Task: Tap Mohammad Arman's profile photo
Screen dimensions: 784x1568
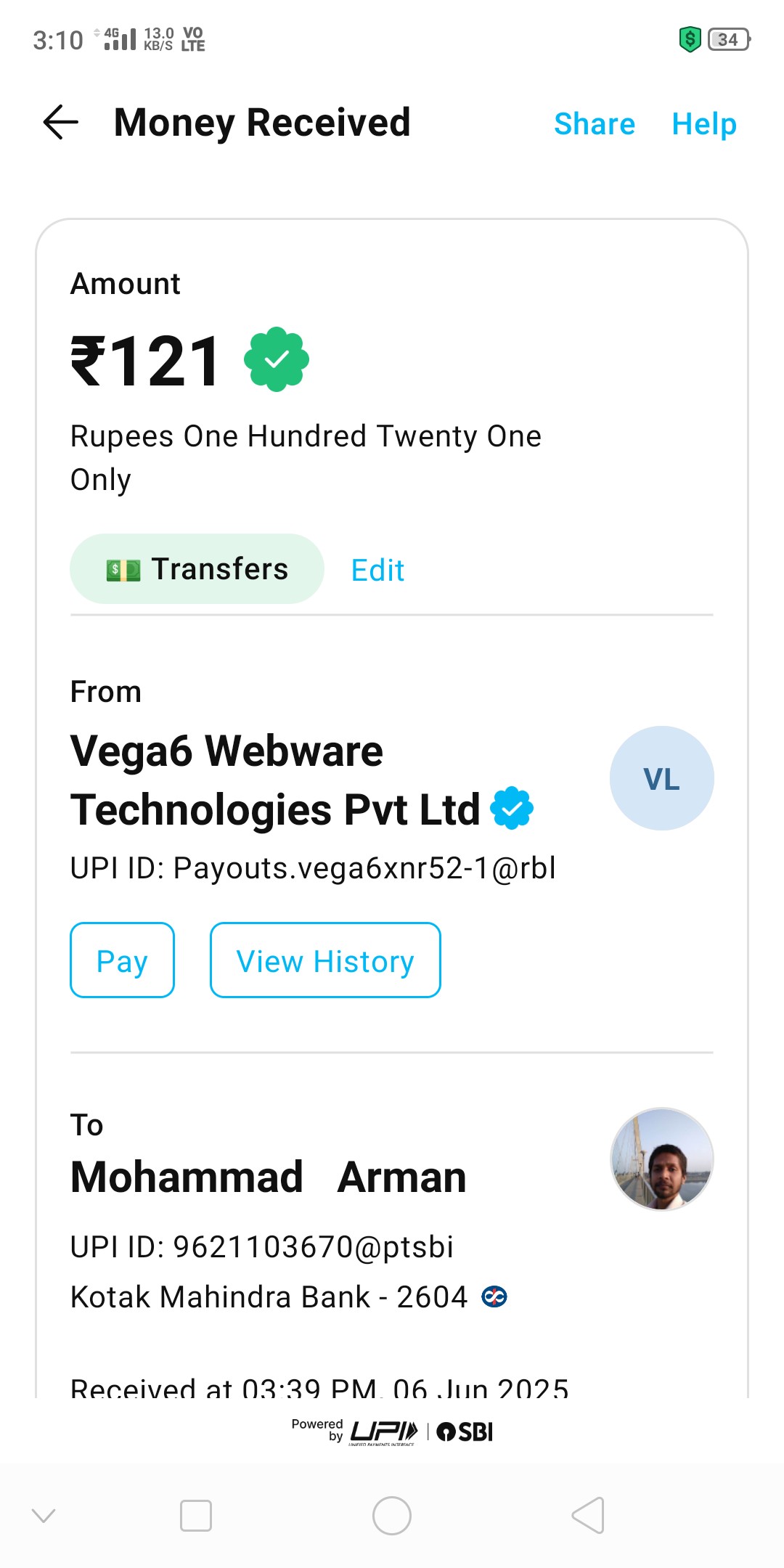Action: coord(662,1159)
